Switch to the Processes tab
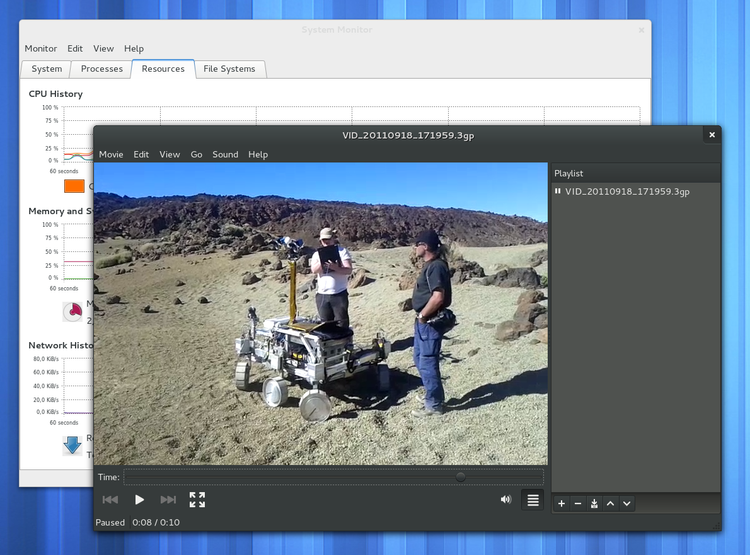This screenshot has width=750, height=555. [102, 69]
